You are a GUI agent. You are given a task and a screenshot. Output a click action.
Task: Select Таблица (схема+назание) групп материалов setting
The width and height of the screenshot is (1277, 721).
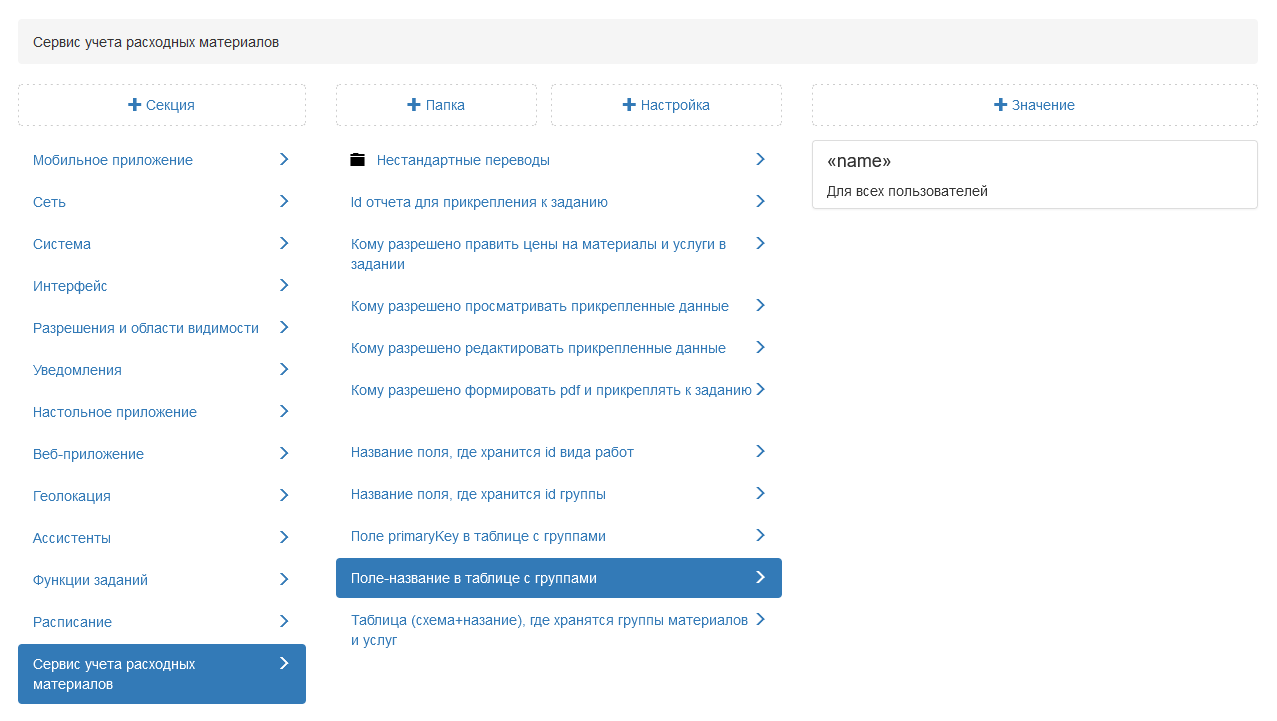549,630
